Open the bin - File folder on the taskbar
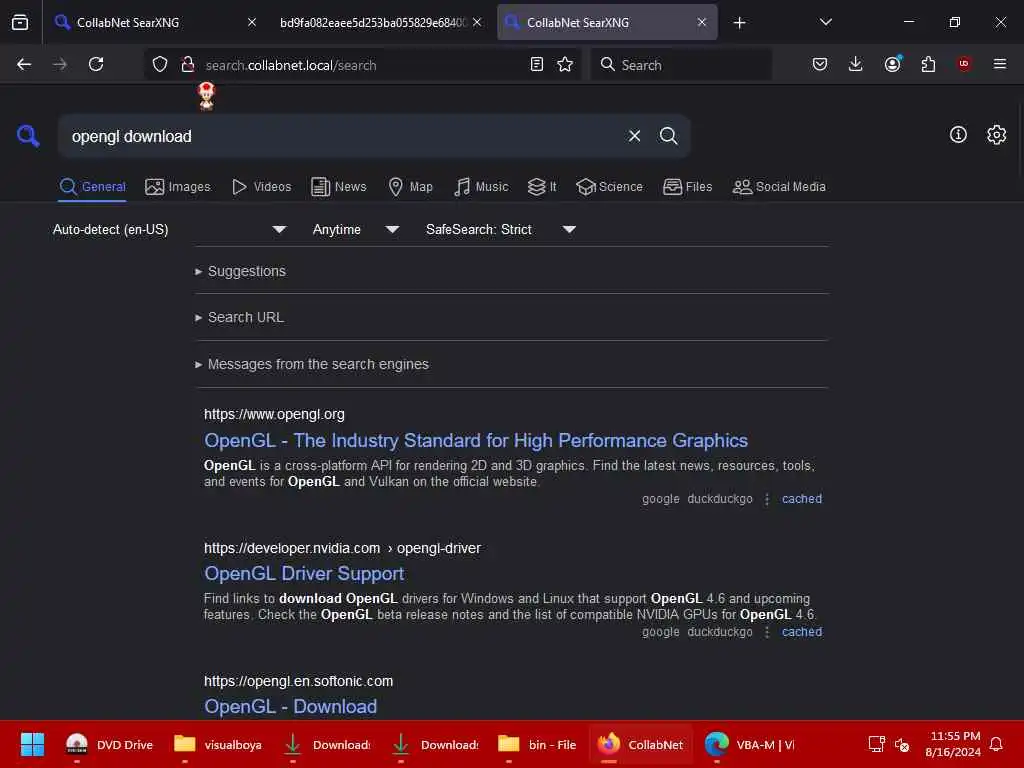This screenshot has height=768, width=1024. click(x=537, y=744)
